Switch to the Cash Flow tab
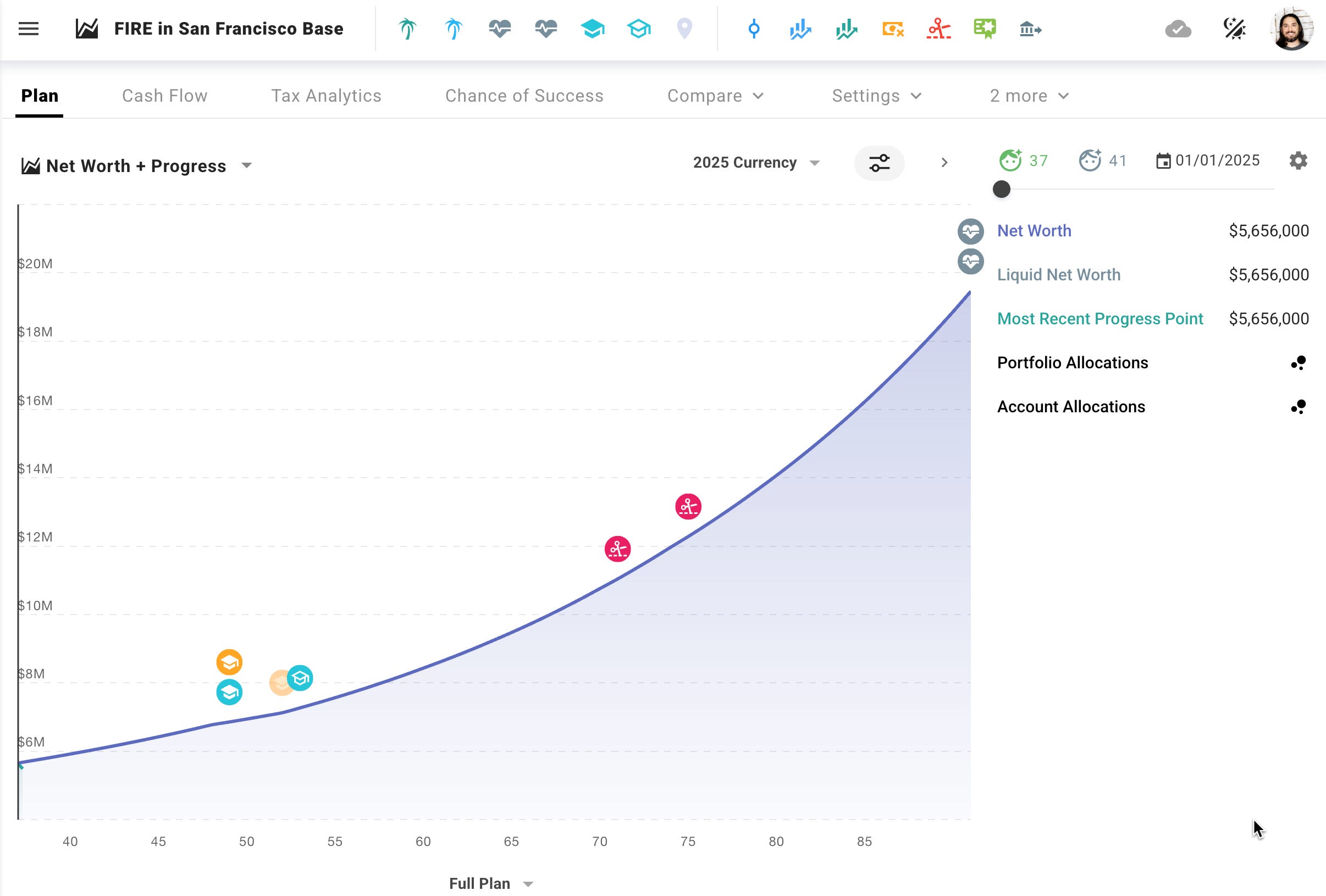1326x896 pixels. pos(165,96)
